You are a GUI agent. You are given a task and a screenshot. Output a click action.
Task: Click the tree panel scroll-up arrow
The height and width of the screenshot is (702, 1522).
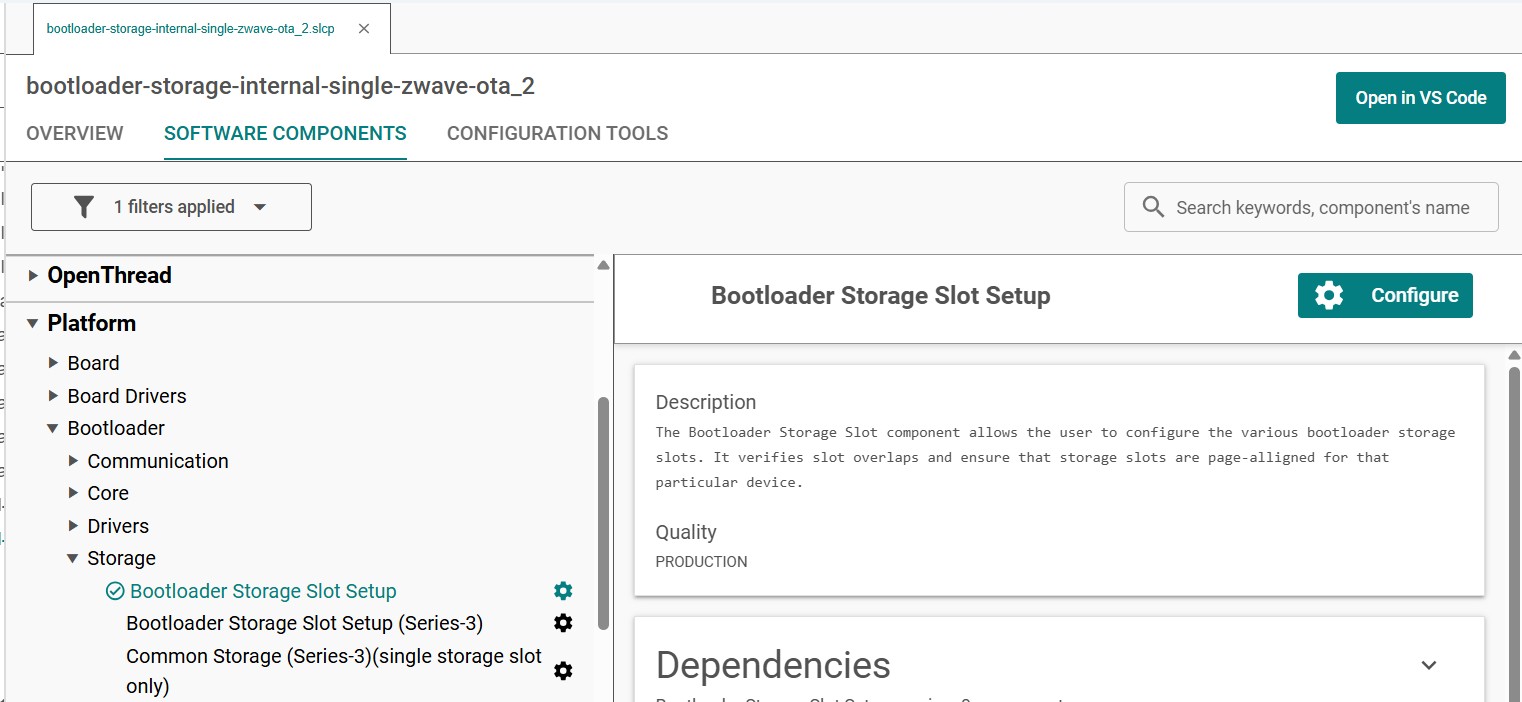(603, 265)
